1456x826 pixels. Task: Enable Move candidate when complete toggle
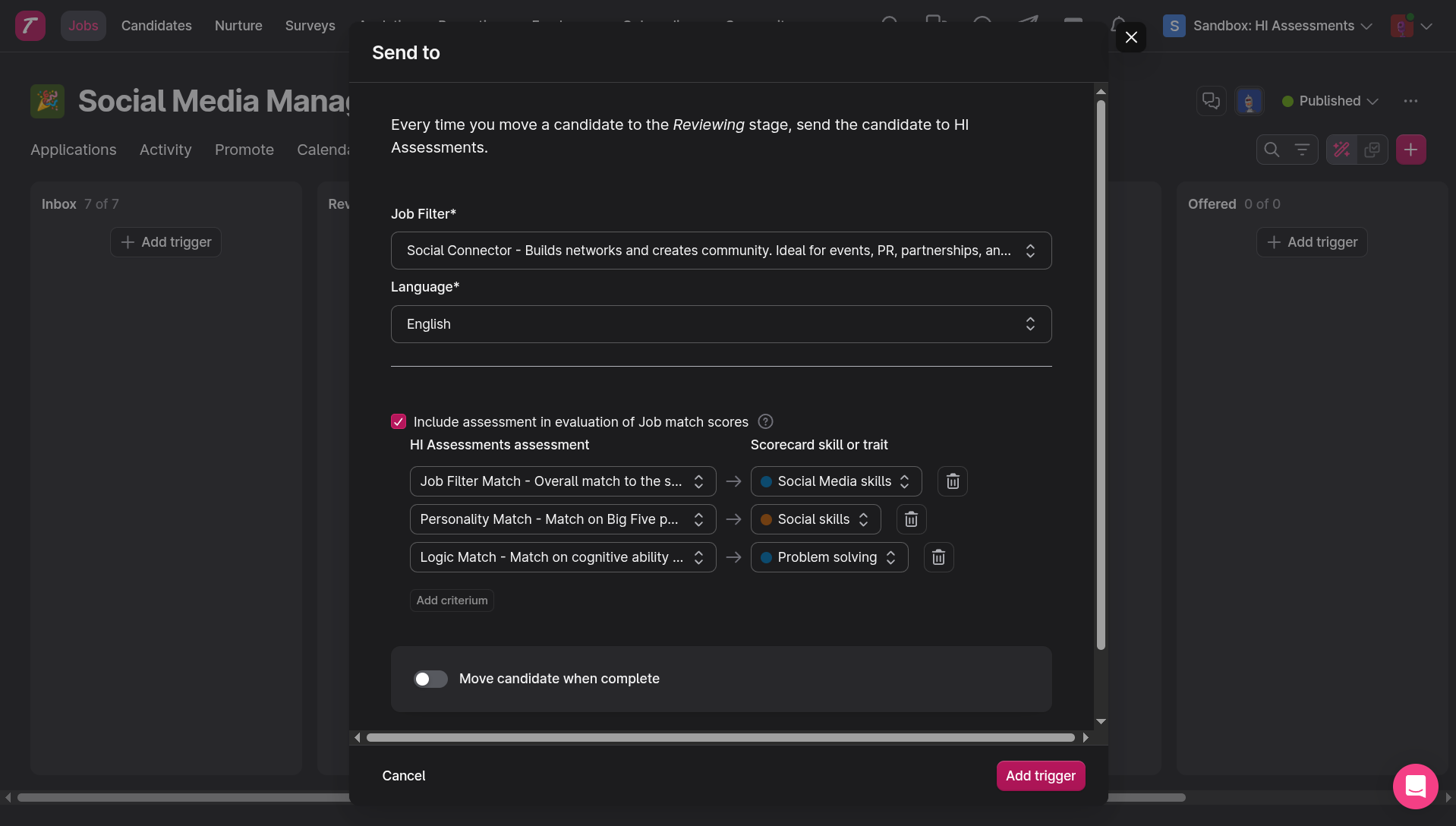tap(430, 679)
